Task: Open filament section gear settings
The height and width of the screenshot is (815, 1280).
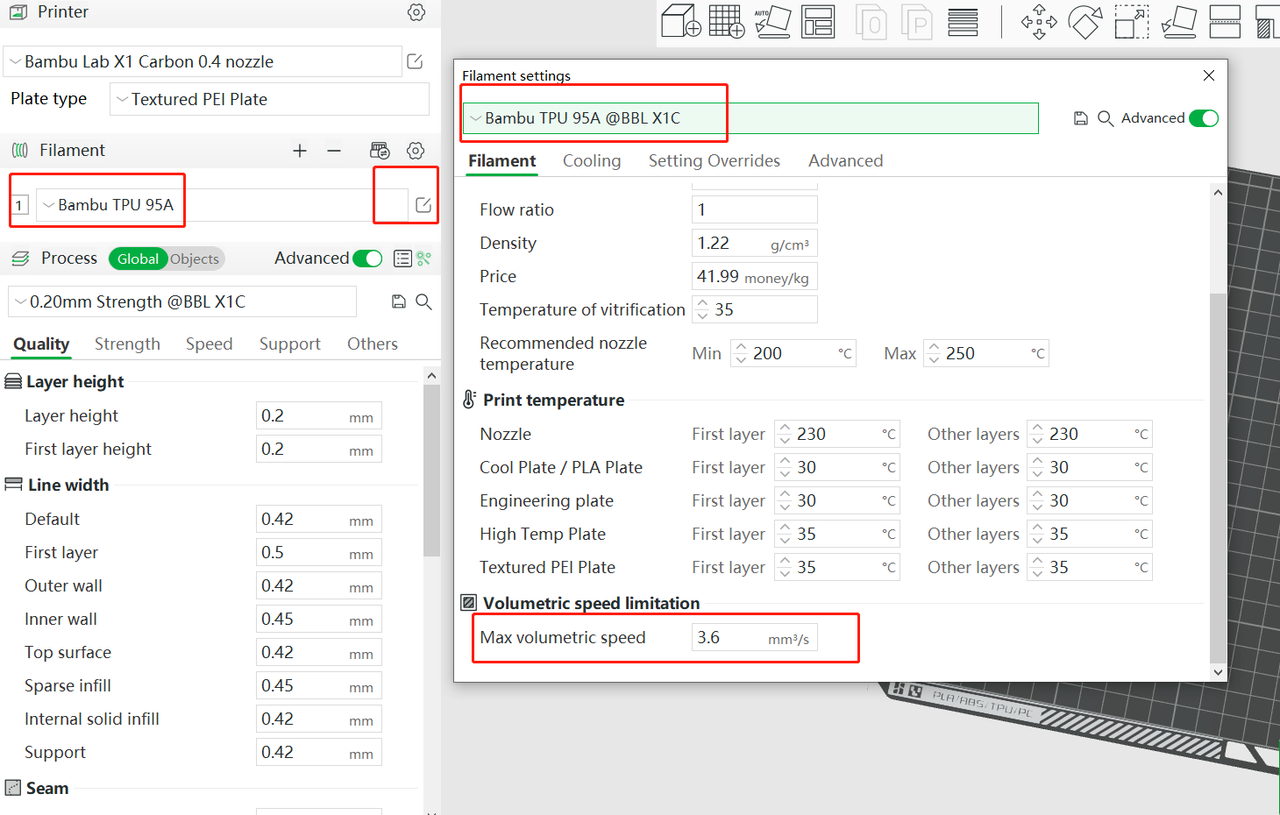Action: [416, 150]
